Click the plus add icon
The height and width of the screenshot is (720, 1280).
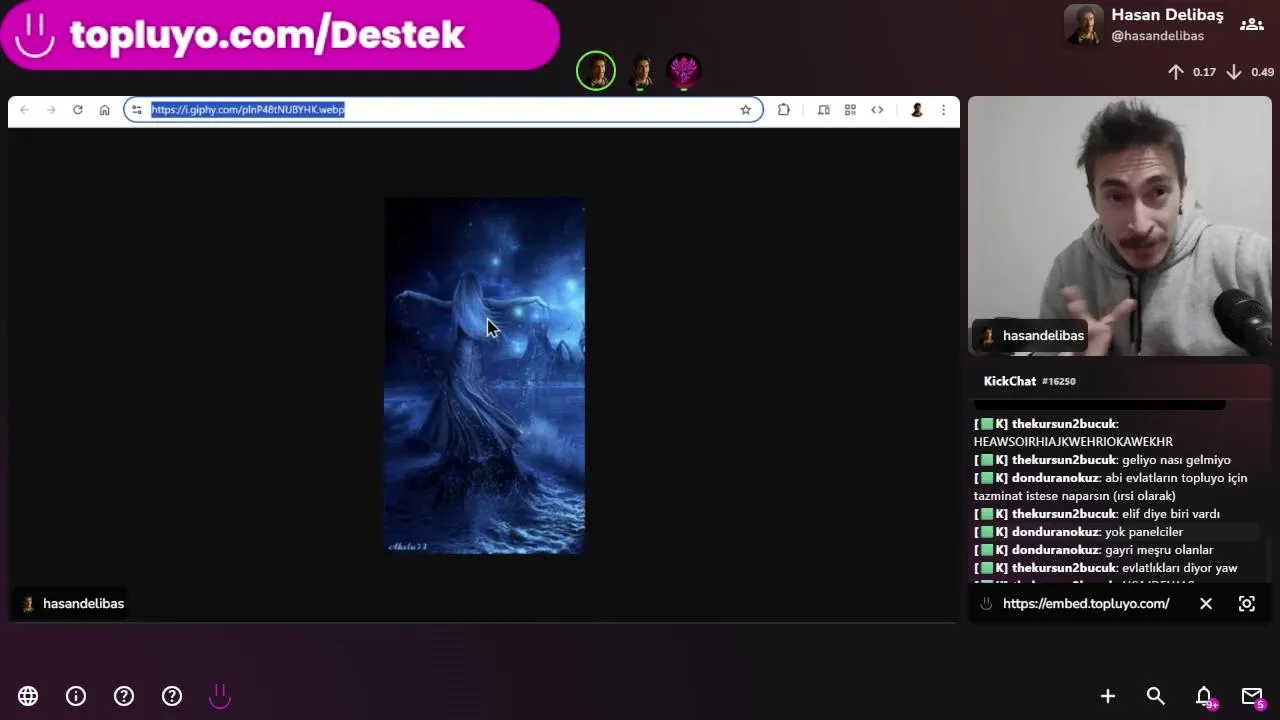click(1108, 696)
